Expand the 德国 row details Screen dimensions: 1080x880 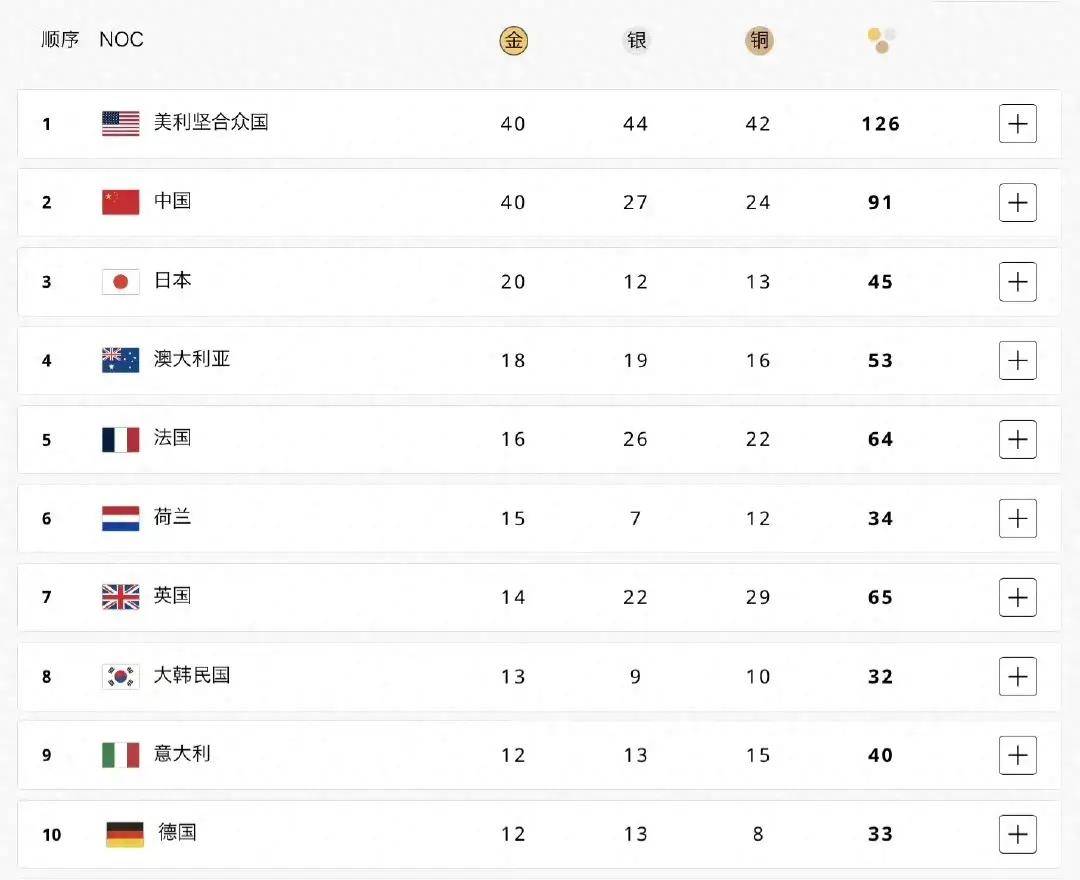[x=1017, y=834]
